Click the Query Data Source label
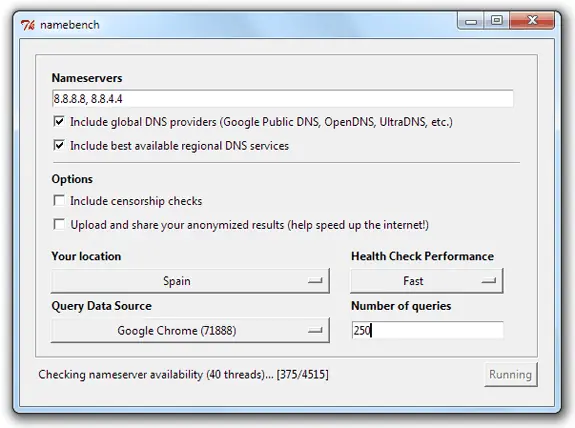This screenshot has height=428, width=575. pyautogui.click(x=102, y=306)
